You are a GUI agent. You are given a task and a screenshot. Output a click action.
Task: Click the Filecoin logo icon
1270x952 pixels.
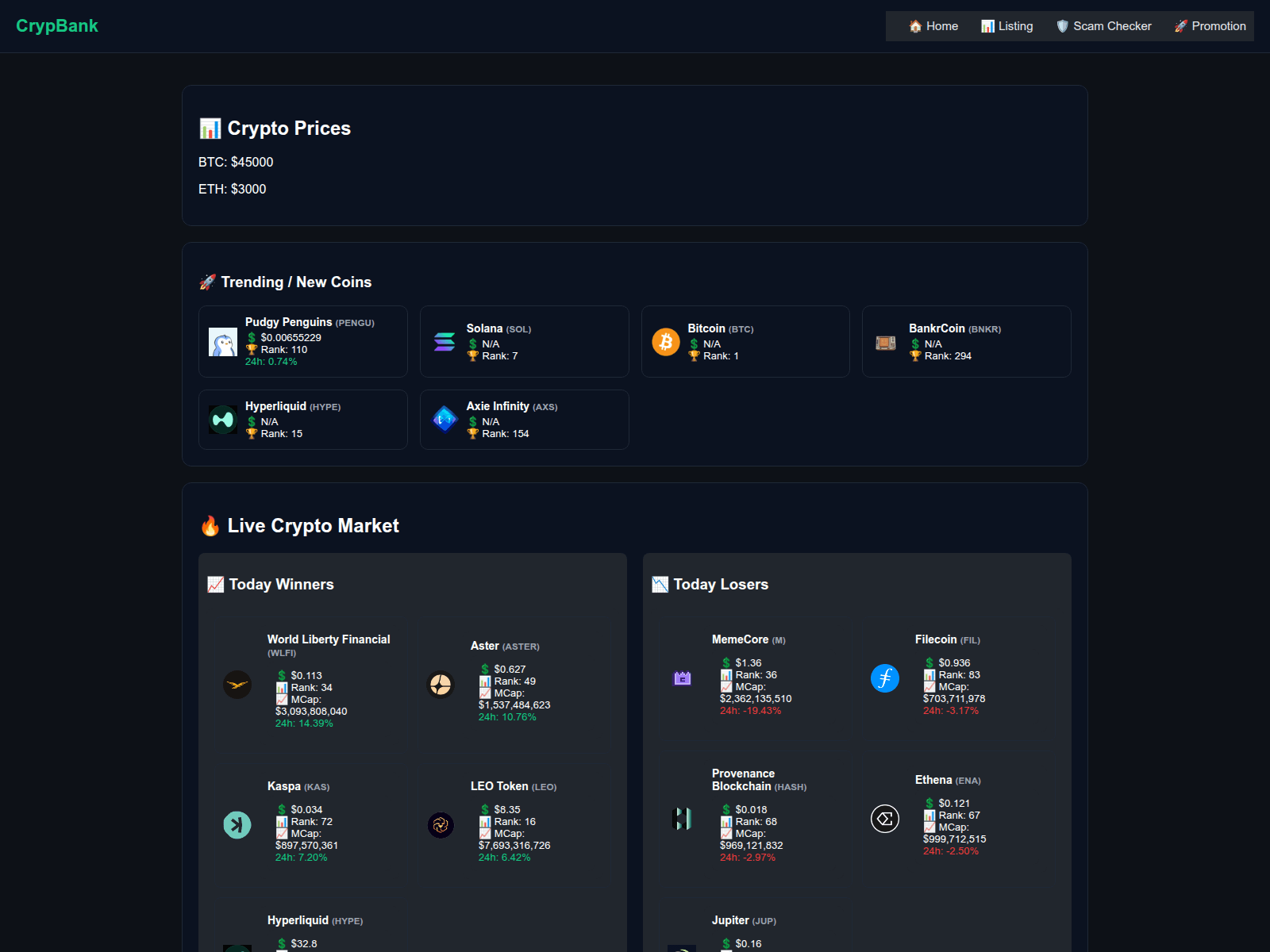point(885,678)
